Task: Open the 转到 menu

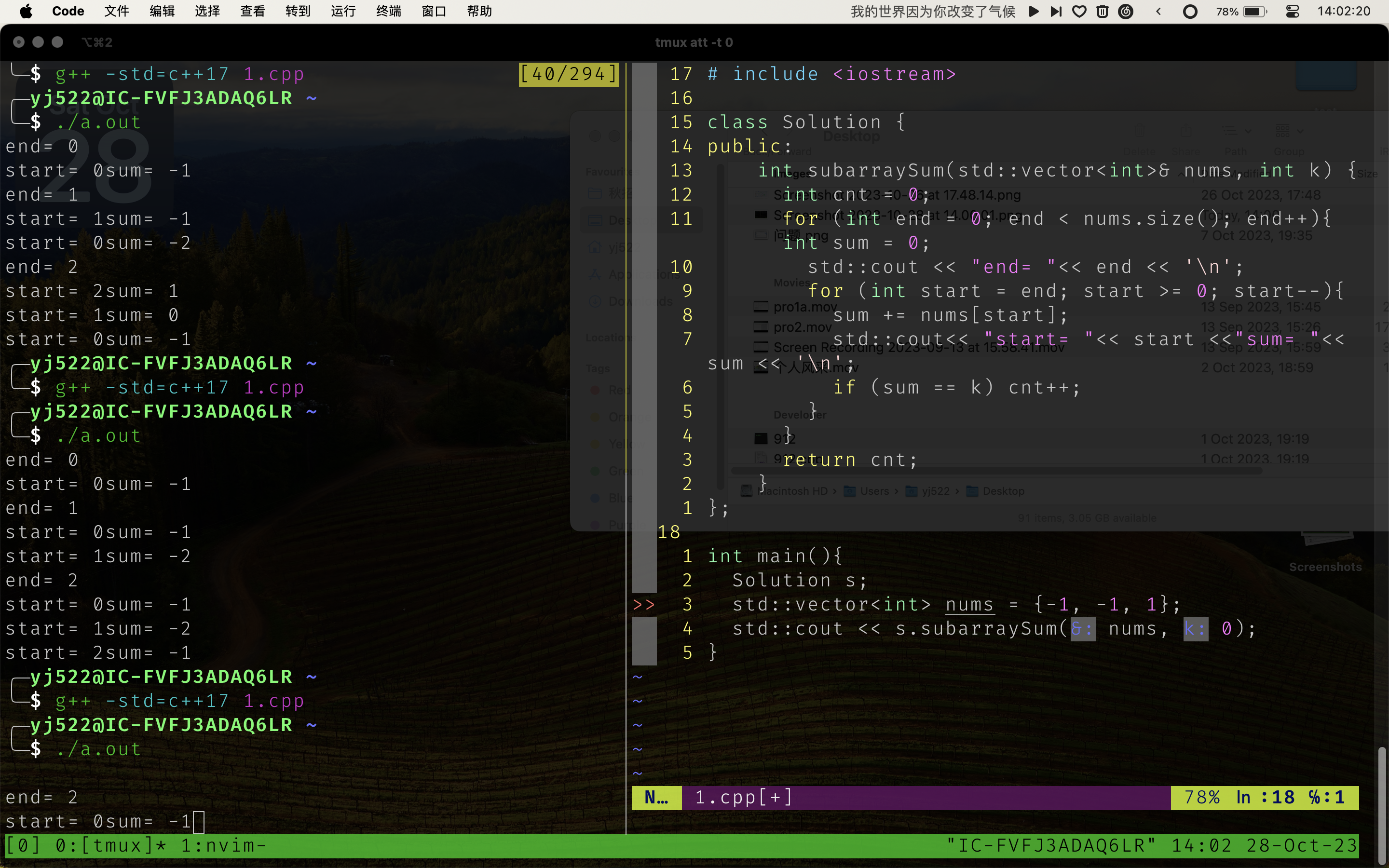Action: tap(298, 12)
